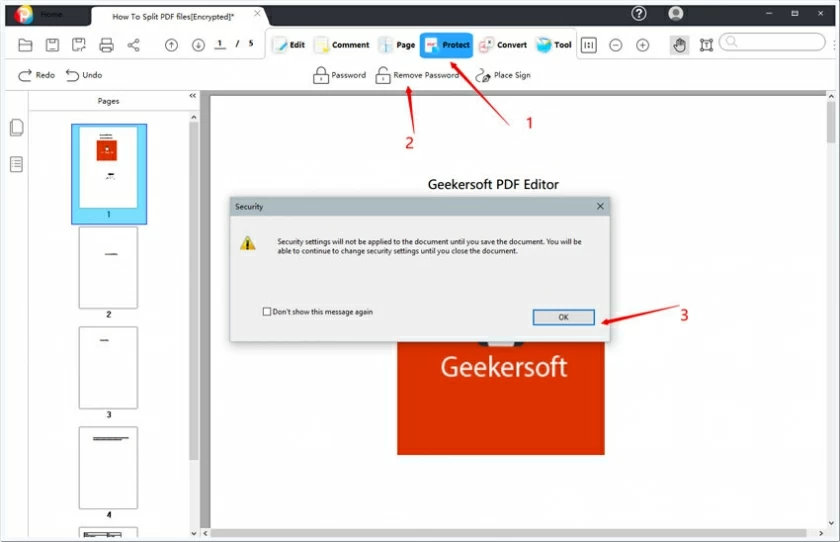Open the bookmarks list sidebar icon
This screenshot has width=840, height=542.
(17, 164)
